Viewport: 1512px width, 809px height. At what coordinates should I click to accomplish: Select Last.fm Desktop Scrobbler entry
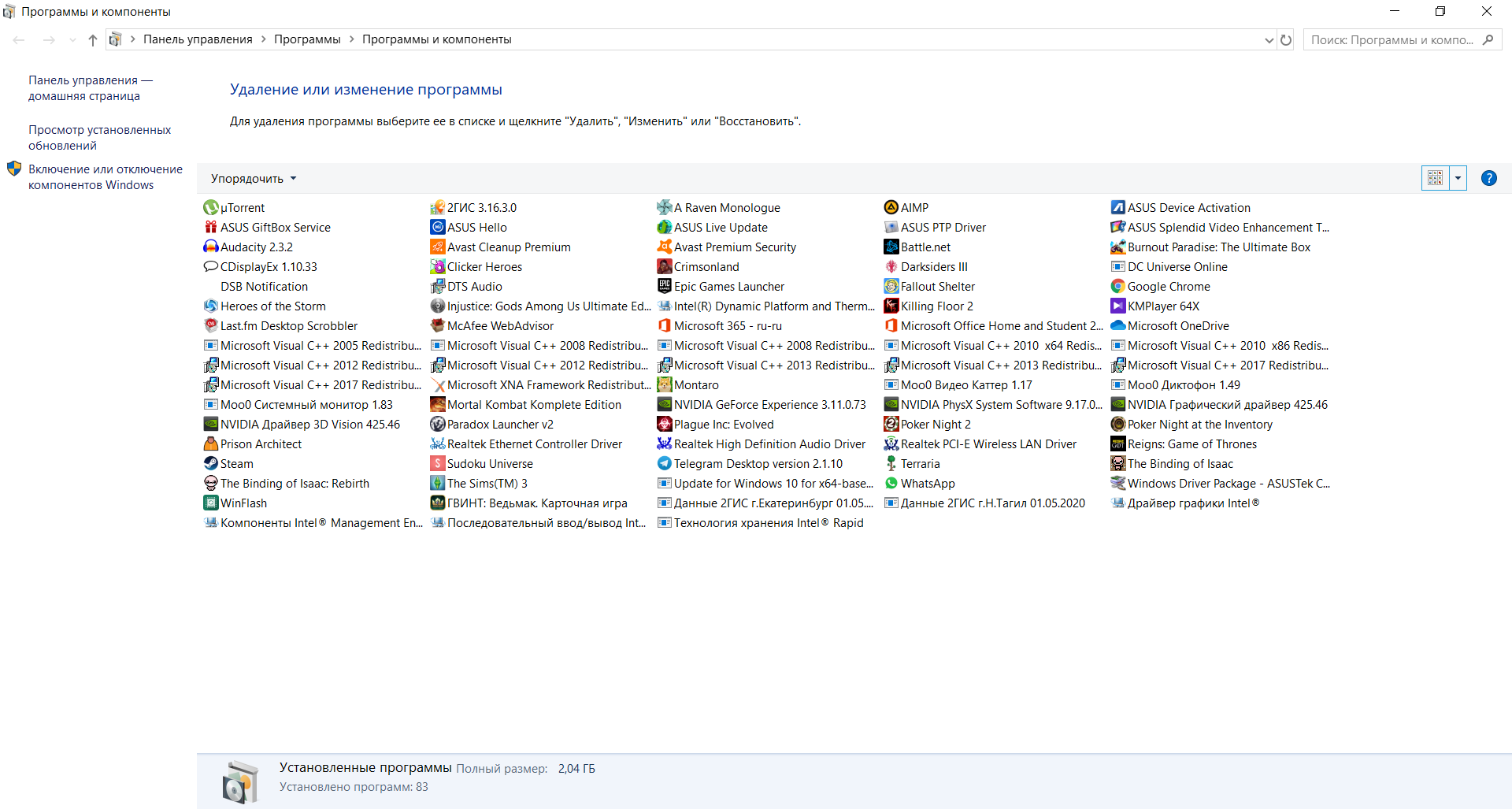coord(281,326)
